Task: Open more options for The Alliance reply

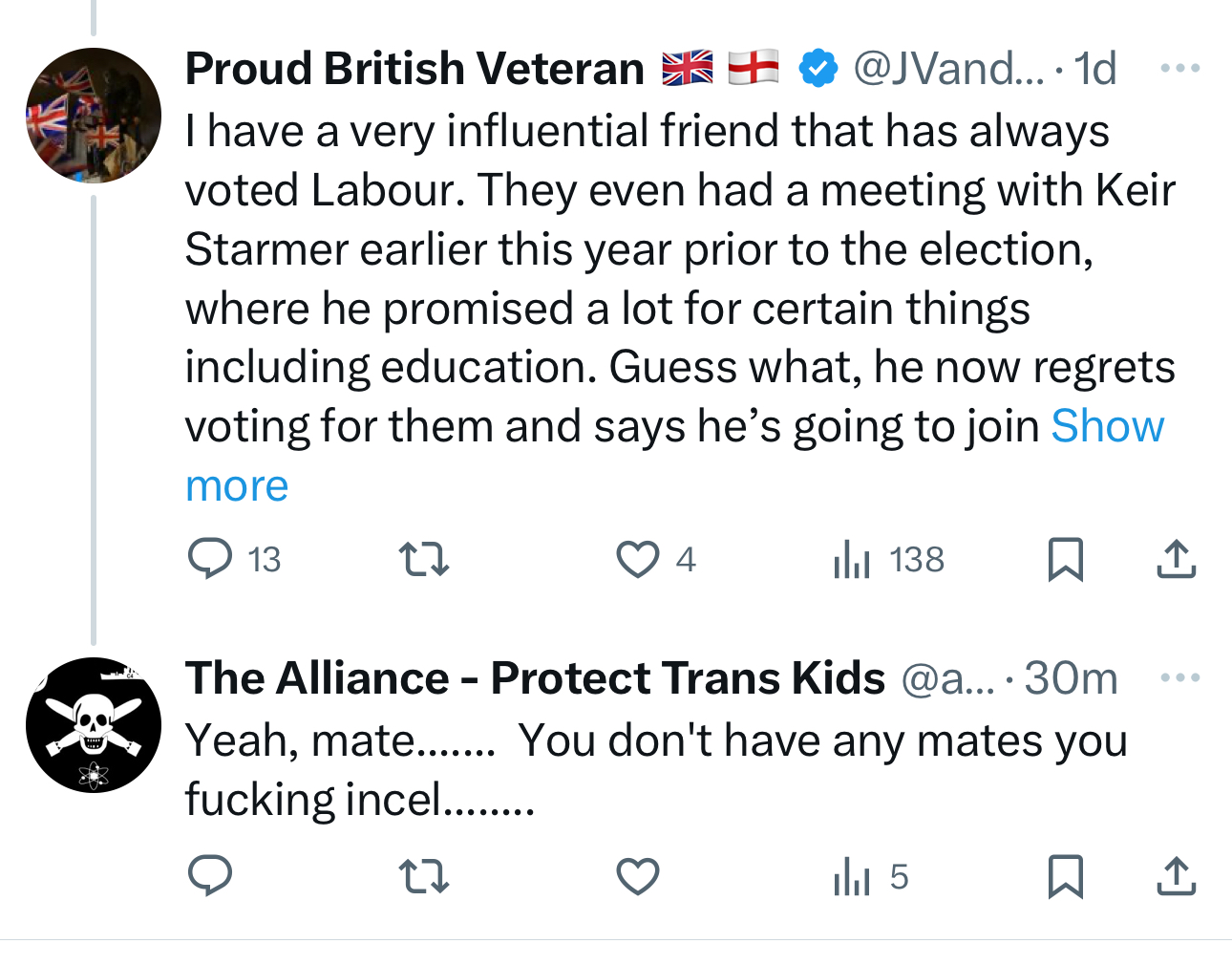Action: (x=1179, y=678)
